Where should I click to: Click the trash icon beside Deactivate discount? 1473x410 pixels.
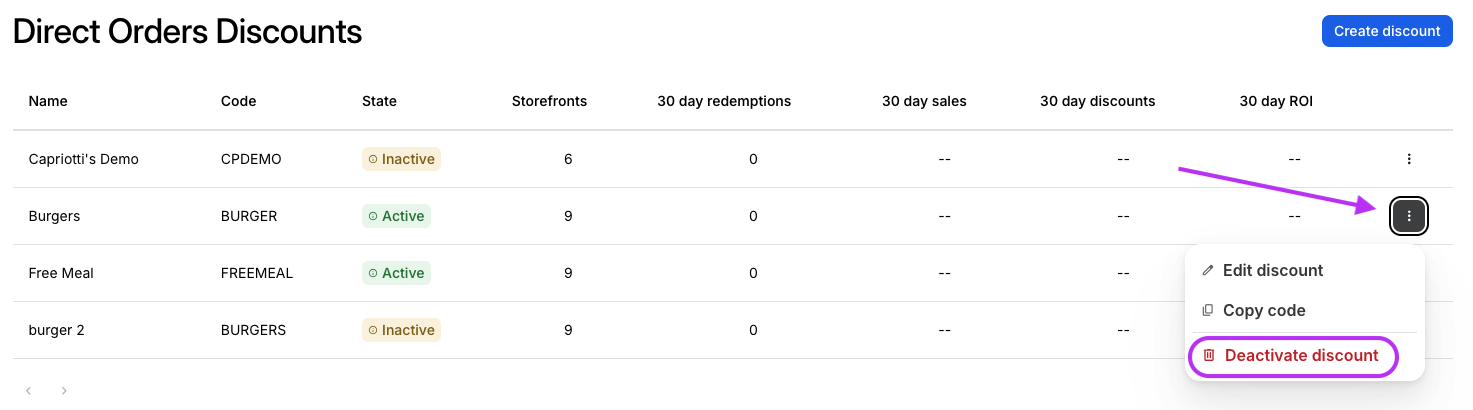tap(1208, 355)
